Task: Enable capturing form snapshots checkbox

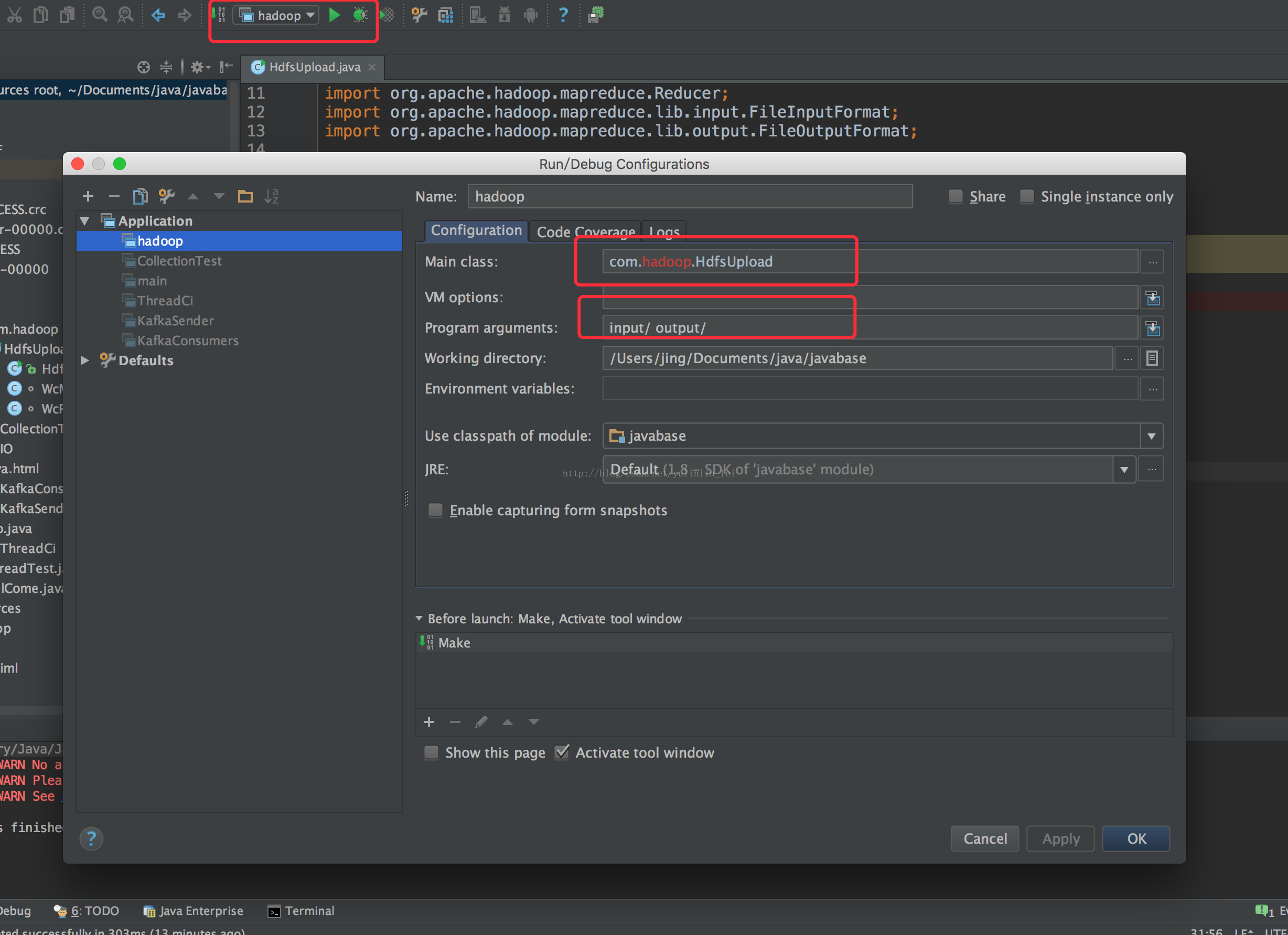Action: (x=436, y=510)
